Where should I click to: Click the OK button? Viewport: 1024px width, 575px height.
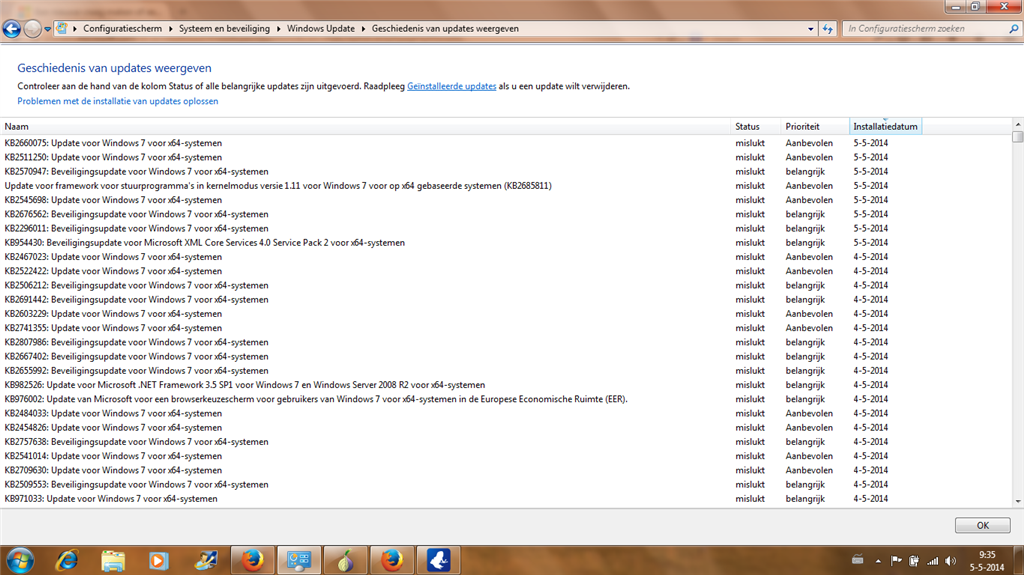[982, 525]
